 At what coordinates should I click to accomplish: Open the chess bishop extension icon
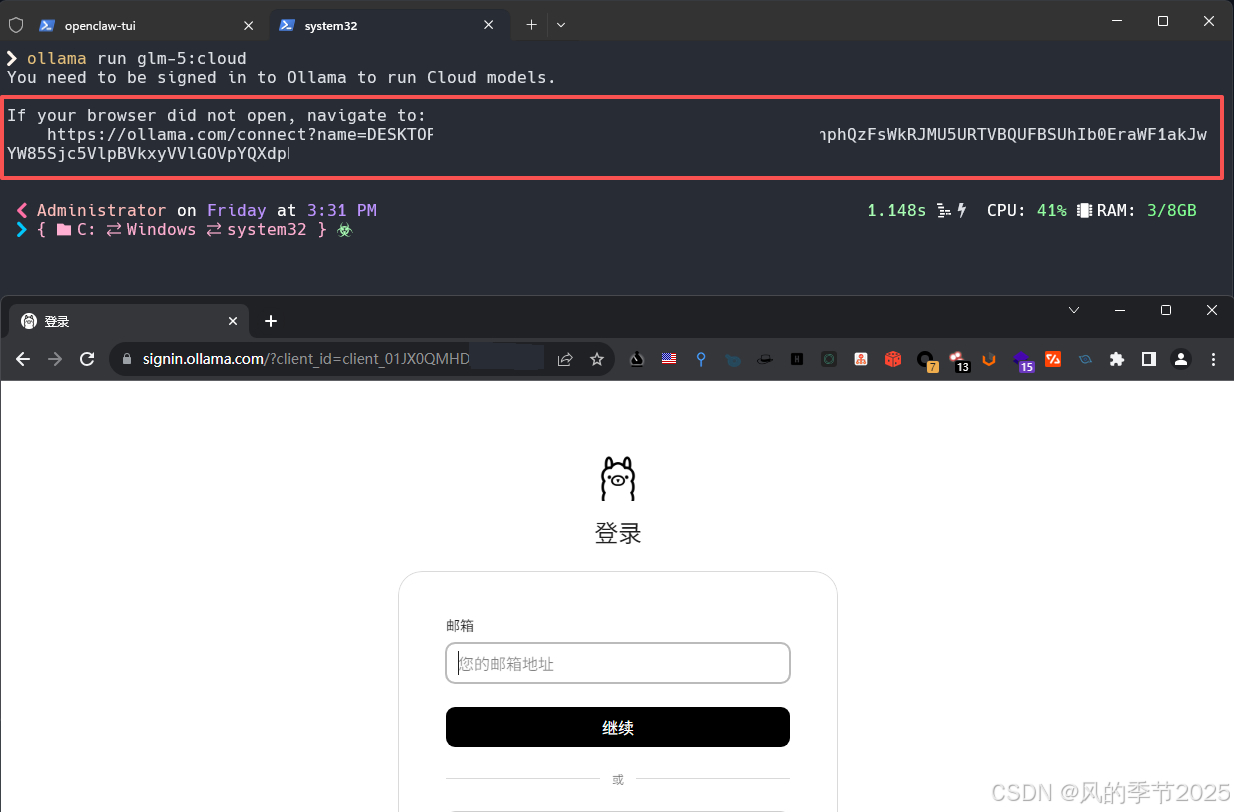tap(637, 359)
